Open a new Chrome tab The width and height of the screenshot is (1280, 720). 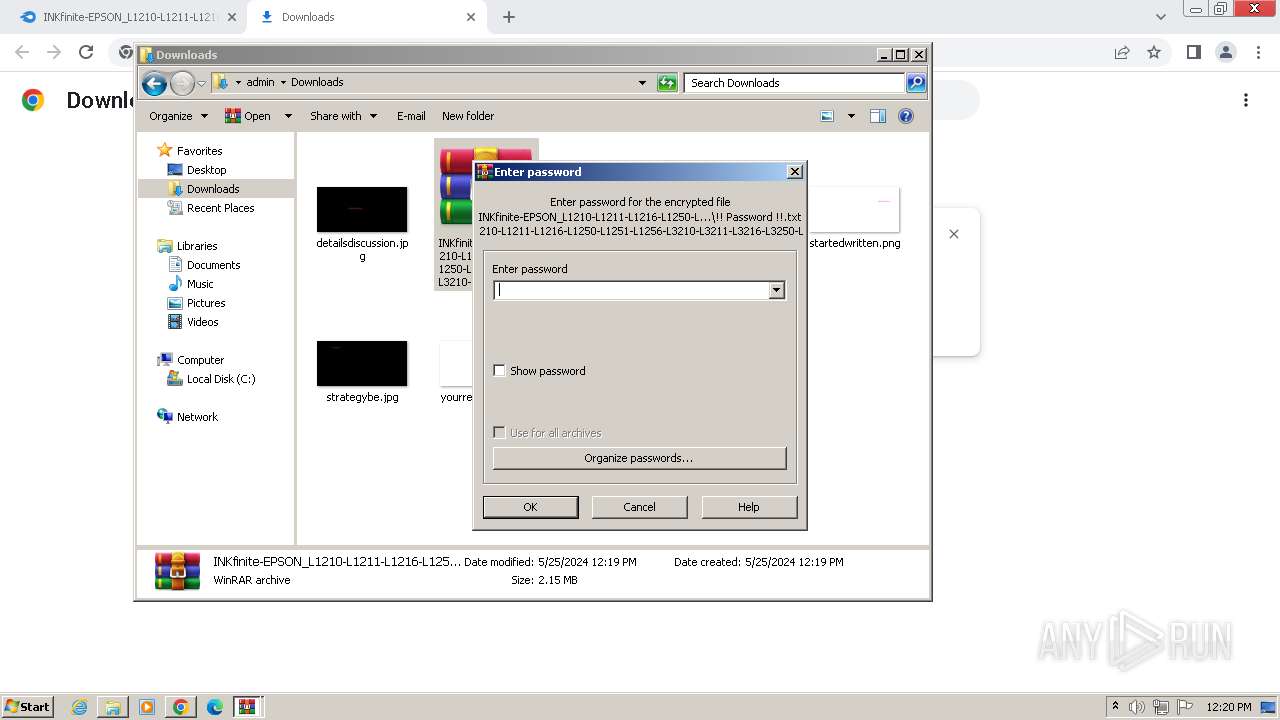point(508,17)
